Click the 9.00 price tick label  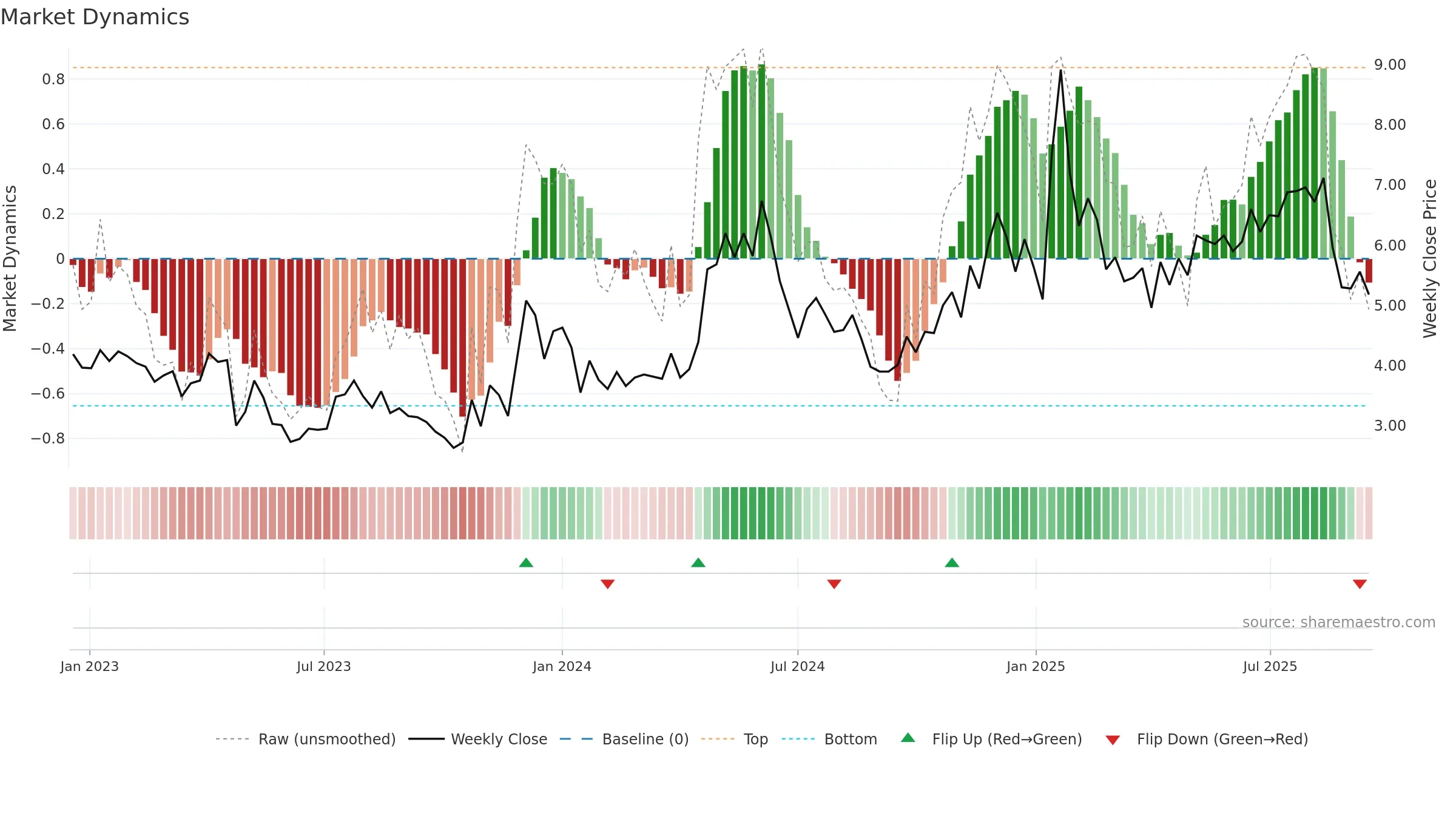(x=1390, y=65)
